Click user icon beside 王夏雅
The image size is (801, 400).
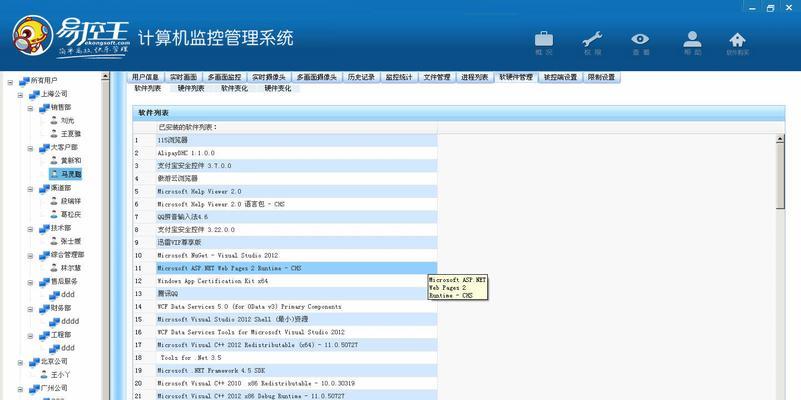(54, 134)
